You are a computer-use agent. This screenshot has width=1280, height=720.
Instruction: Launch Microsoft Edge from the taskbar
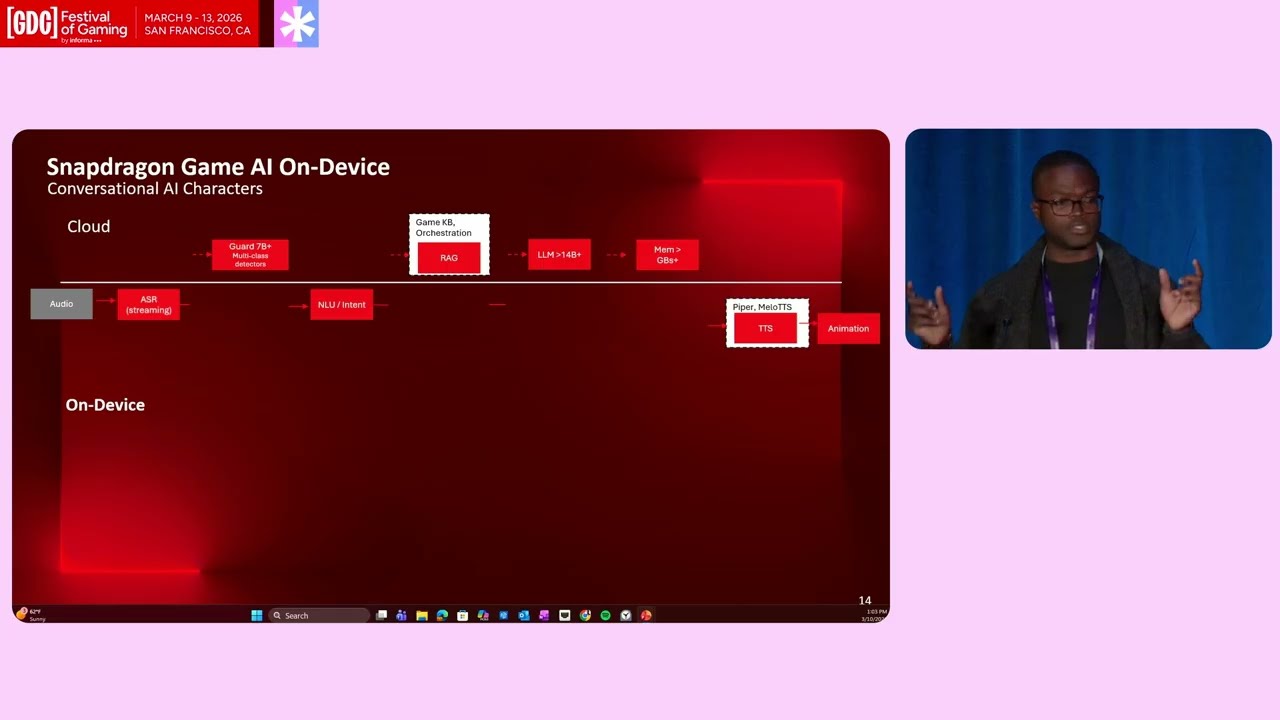(x=442, y=615)
